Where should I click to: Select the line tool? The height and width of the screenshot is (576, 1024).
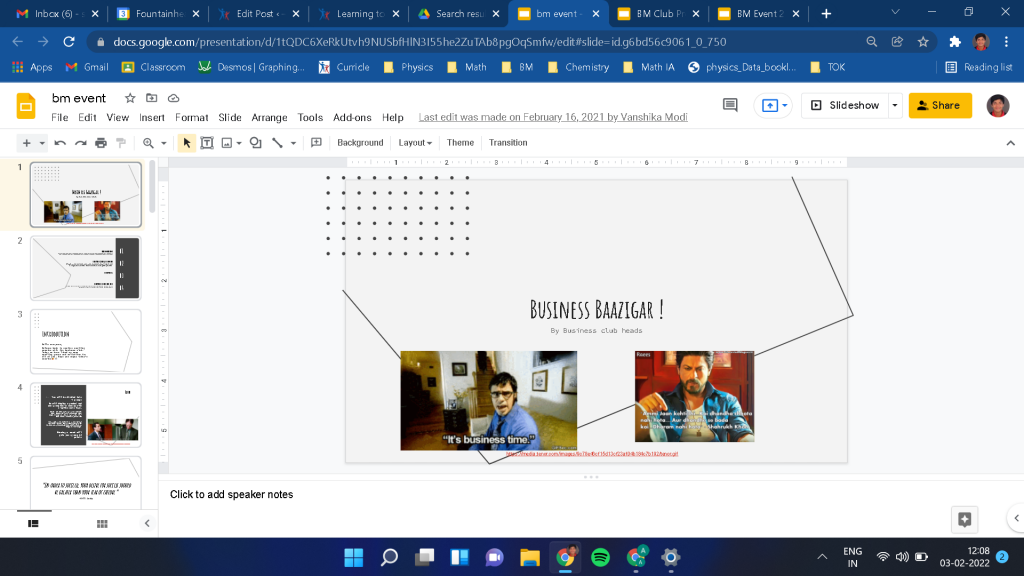(x=278, y=142)
